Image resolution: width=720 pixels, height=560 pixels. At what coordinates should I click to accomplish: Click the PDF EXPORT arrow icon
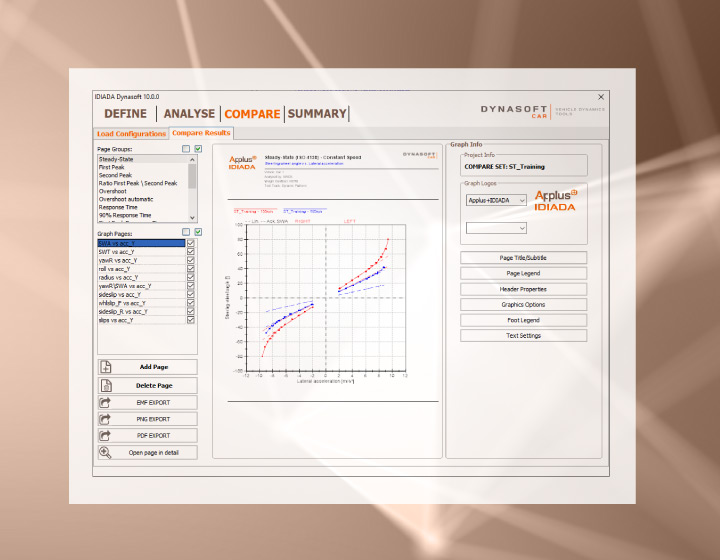105,435
